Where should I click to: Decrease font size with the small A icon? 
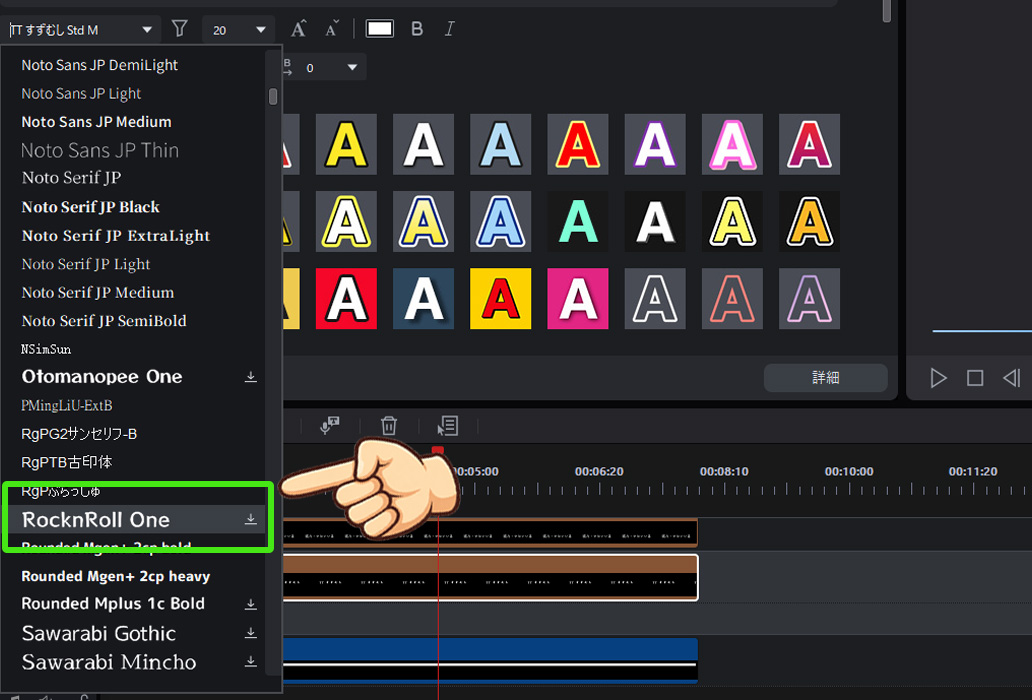(332, 28)
